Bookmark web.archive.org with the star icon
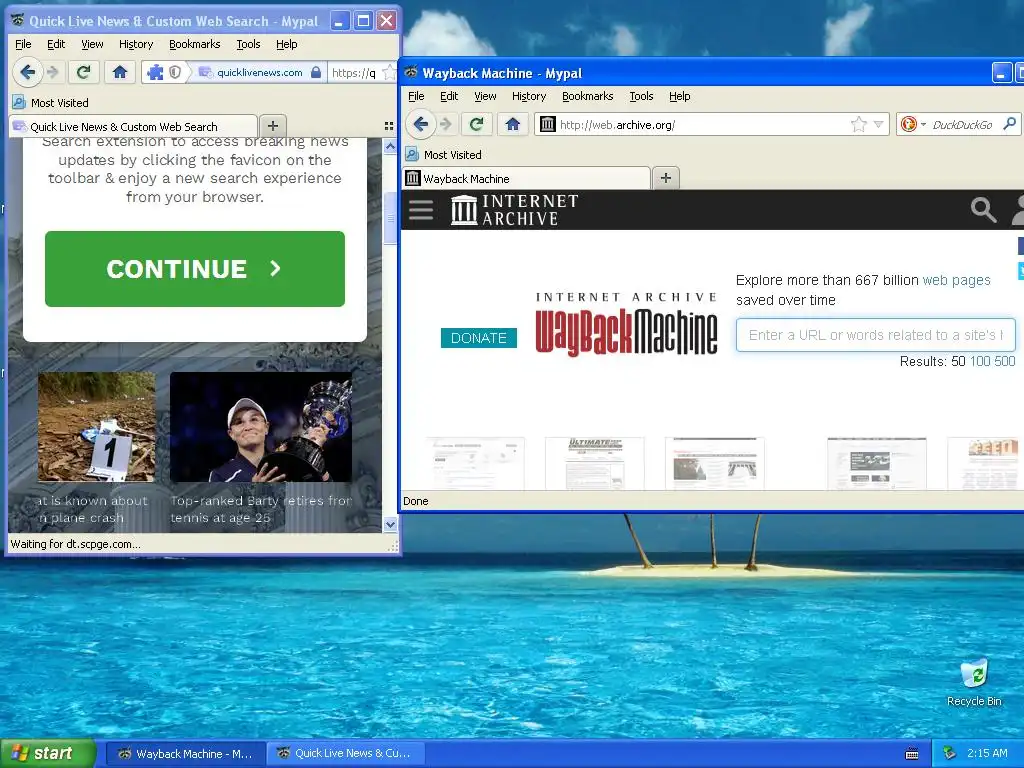Viewport: 1024px width, 768px height. (x=859, y=124)
